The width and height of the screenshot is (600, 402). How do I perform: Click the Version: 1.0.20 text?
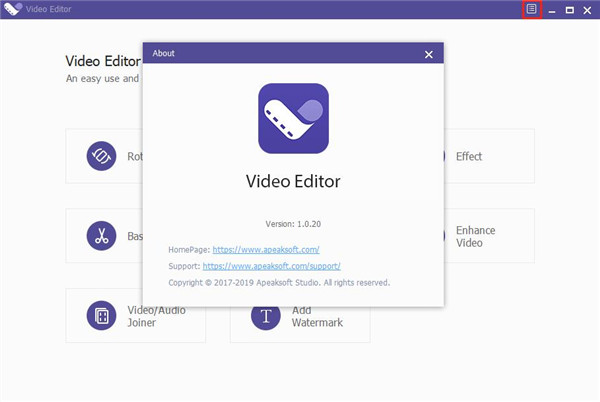pos(293,224)
